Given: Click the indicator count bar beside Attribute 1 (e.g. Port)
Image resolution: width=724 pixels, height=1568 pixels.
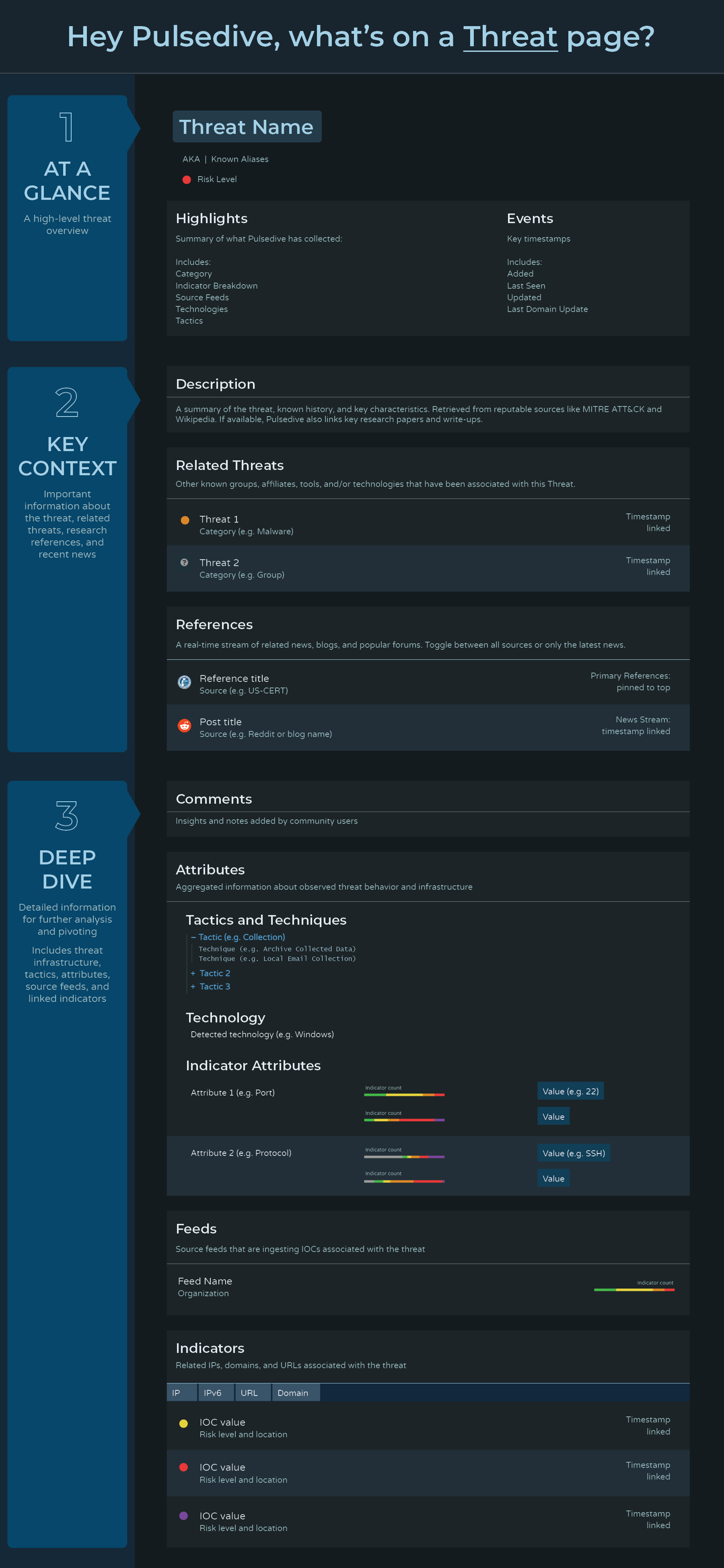Looking at the screenshot, I should click(x=404, y=1095).
